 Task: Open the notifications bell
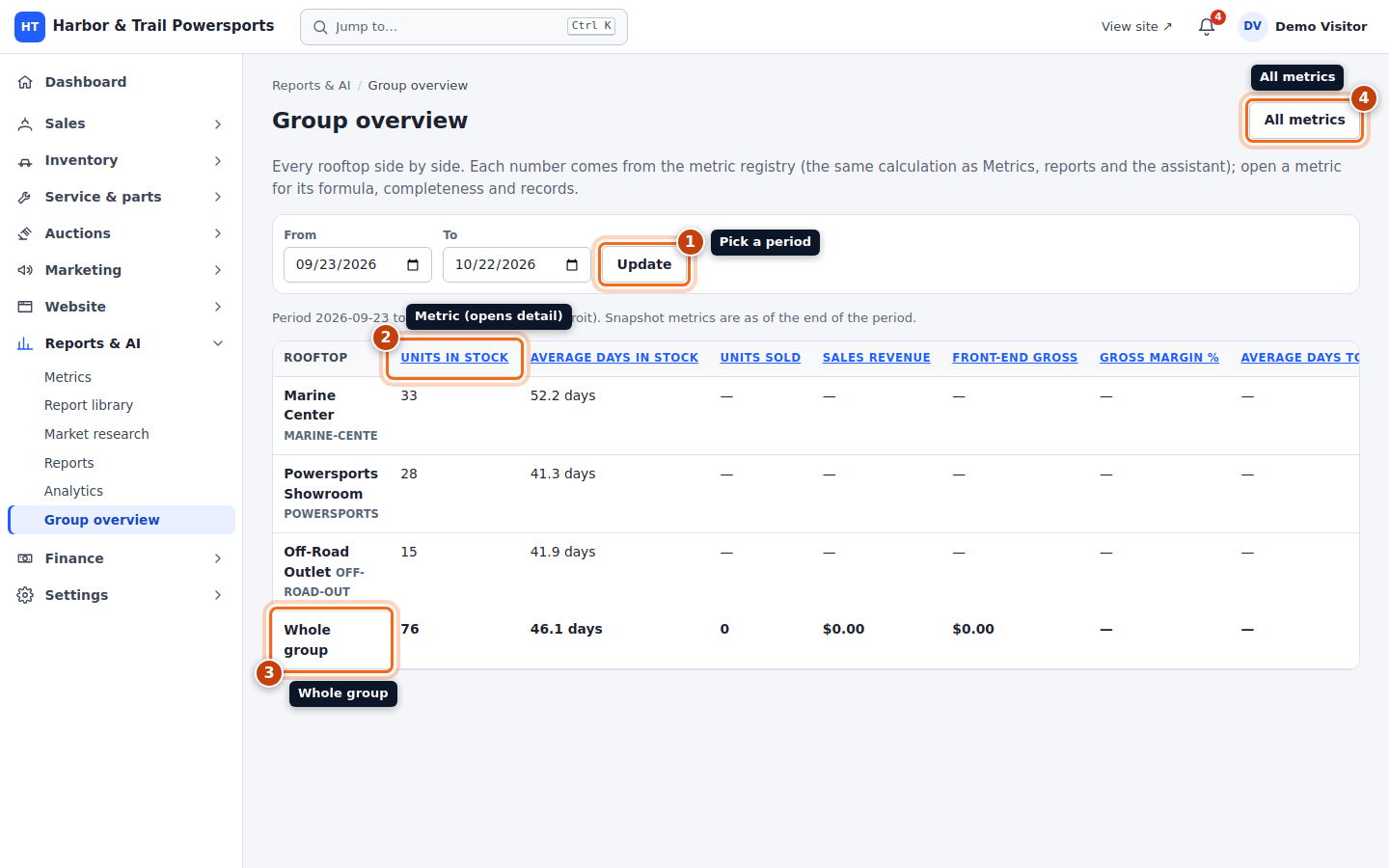[x=1207, y=27]
